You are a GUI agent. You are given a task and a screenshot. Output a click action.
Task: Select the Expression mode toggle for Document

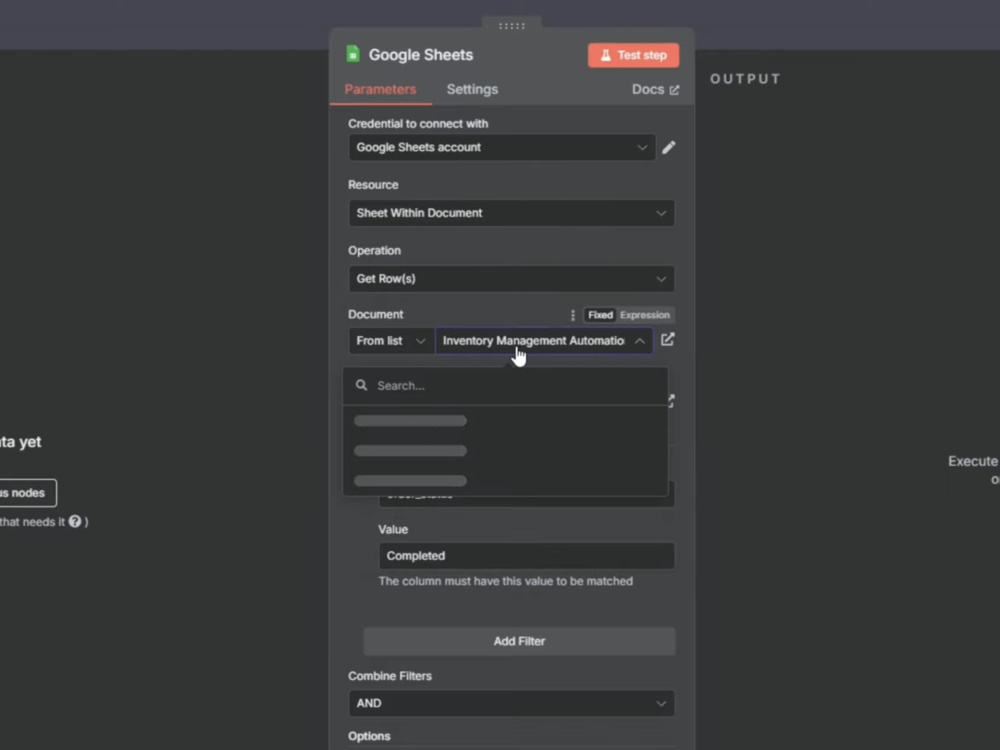(x=645, y=315)
